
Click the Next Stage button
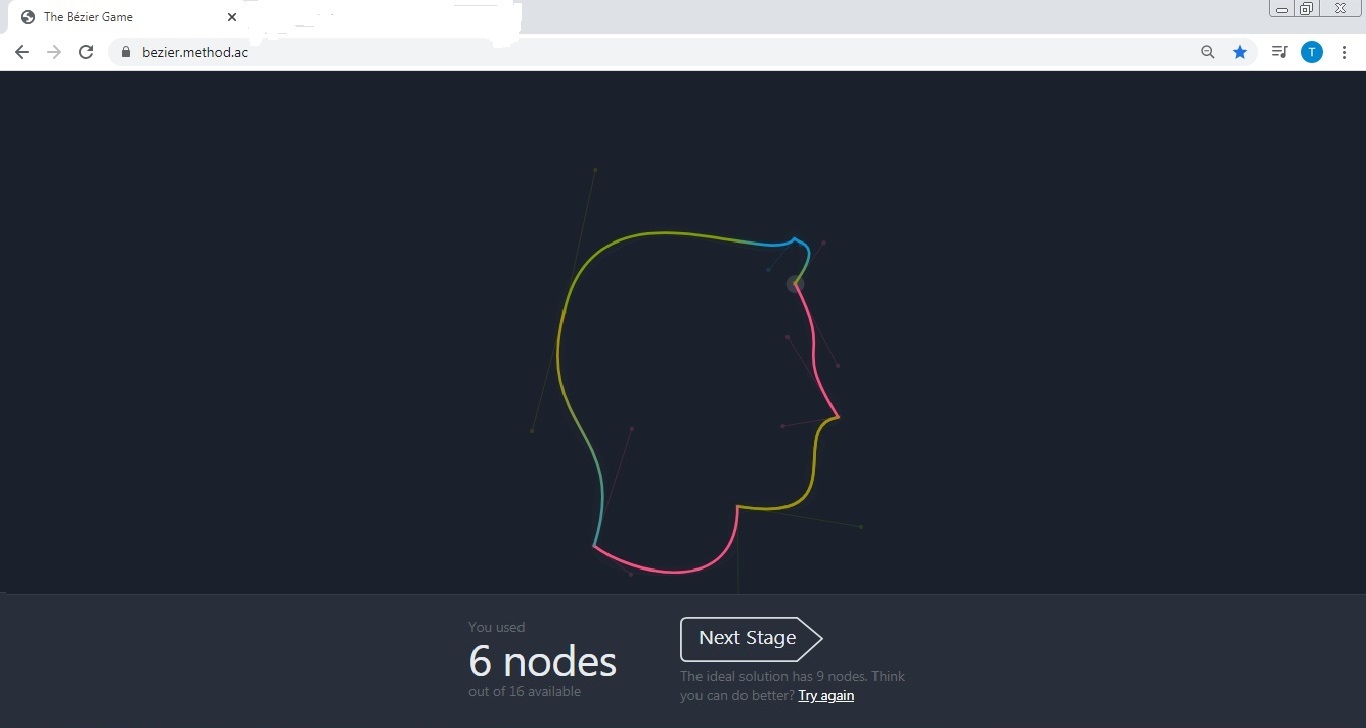750,639
